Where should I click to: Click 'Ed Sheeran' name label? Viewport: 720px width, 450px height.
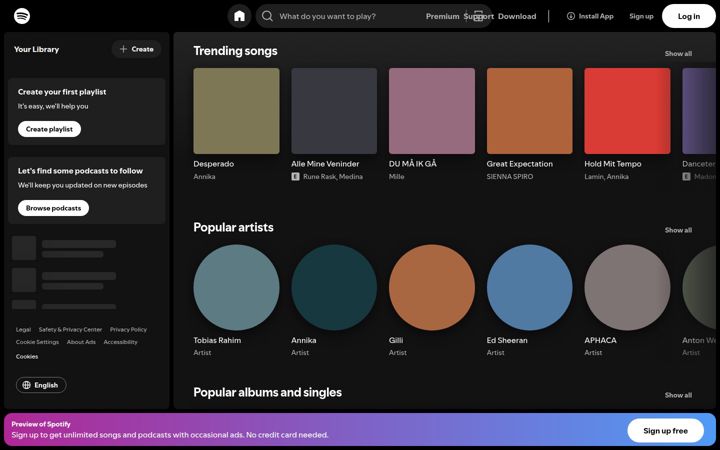pyautogui.click(x=507, y=340)
